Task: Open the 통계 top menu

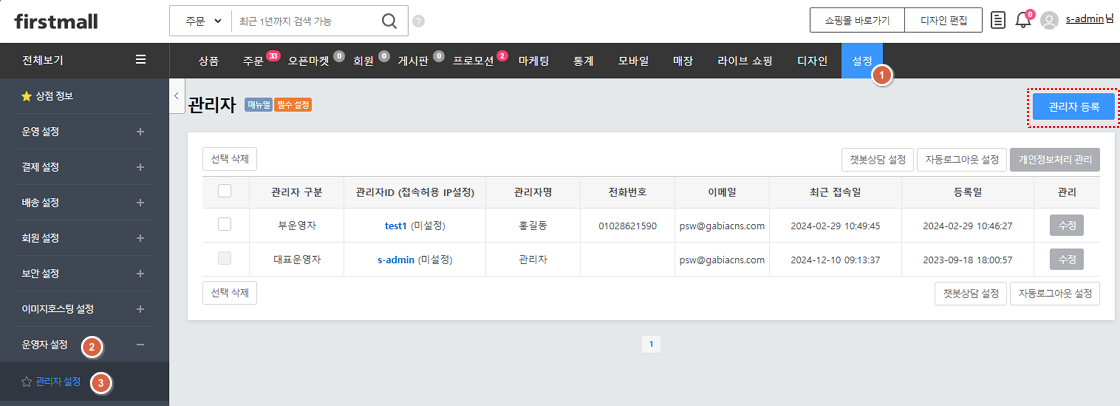Action: (x=583, y=61)
